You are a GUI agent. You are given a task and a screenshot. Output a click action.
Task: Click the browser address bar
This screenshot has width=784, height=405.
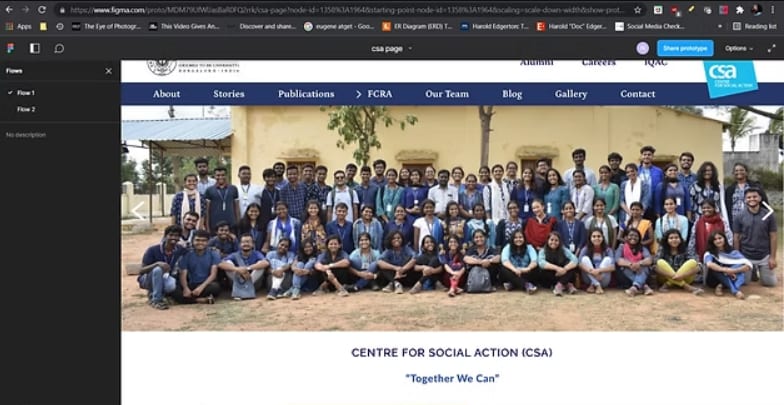(345, 10)
